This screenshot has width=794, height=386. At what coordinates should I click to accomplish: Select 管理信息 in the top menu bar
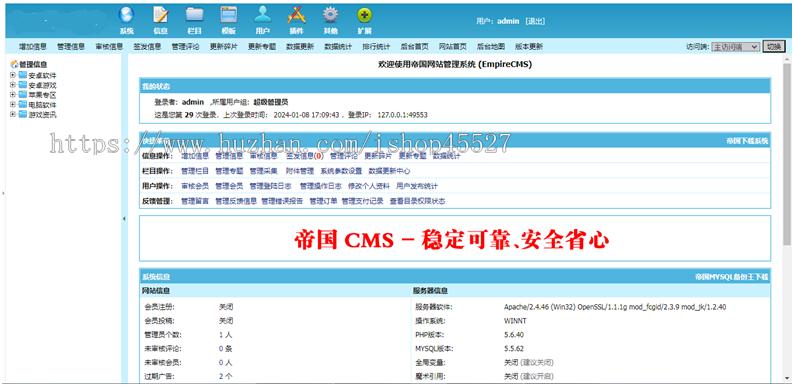[x=71, y=47]
